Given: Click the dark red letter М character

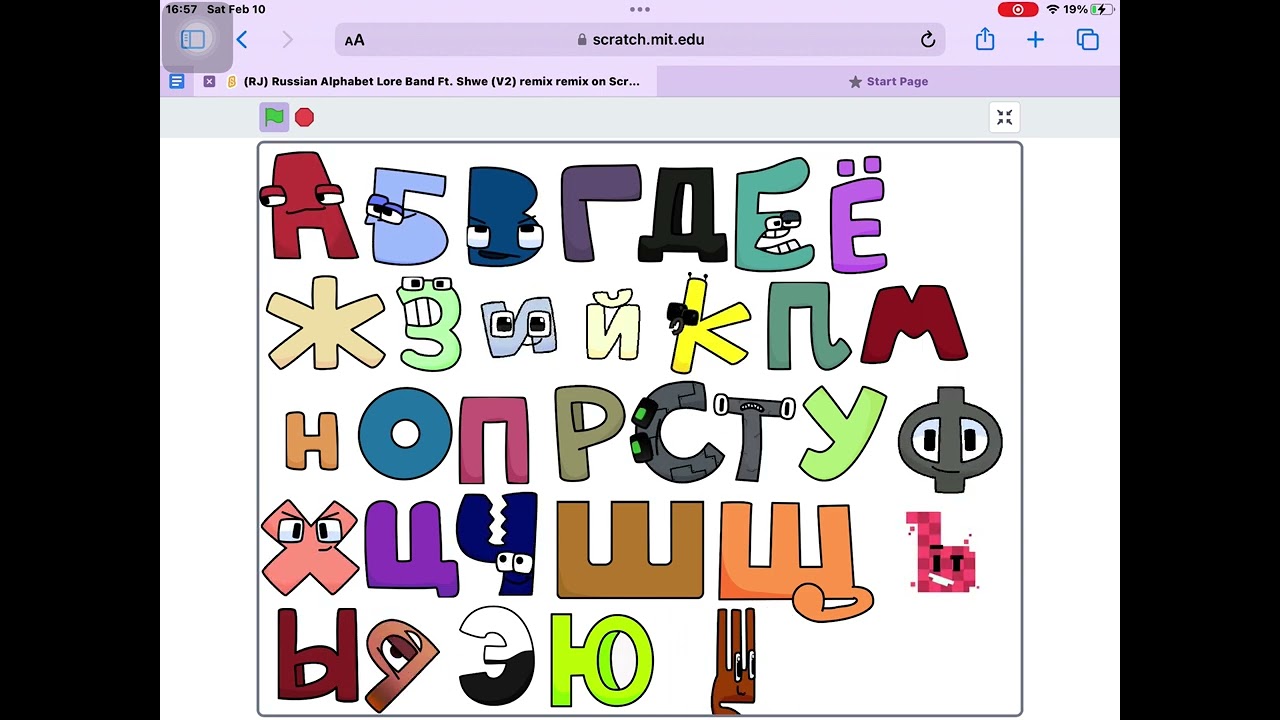Looking at the screenshot, I should (x=914, y=323).
